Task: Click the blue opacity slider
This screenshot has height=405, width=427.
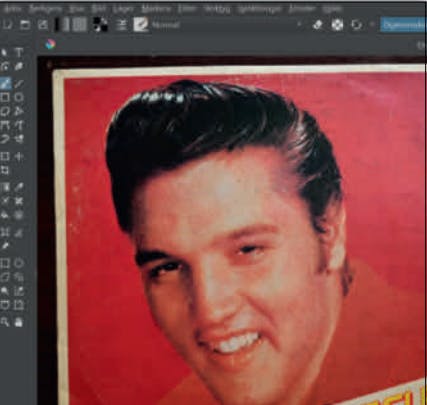Action: 403,25
